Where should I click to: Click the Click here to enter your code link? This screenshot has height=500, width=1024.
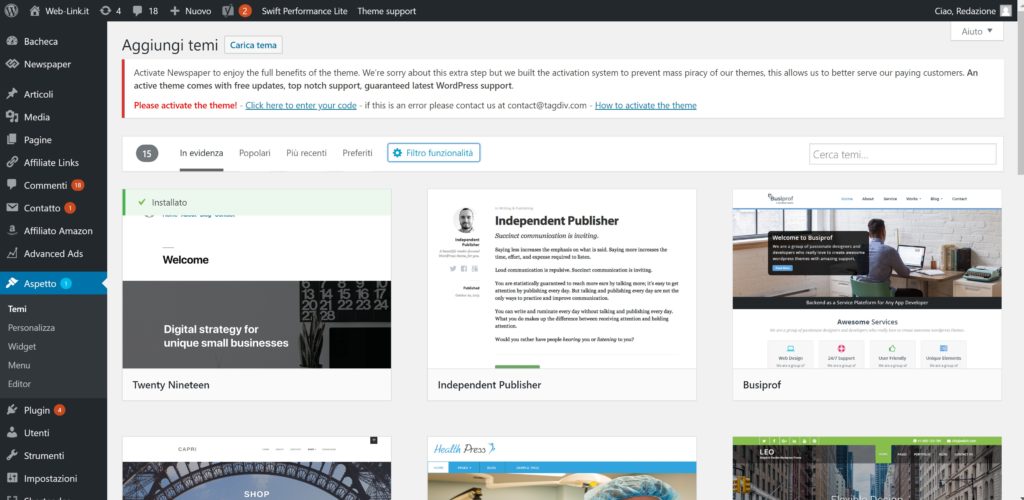click(x=301, y=106)
